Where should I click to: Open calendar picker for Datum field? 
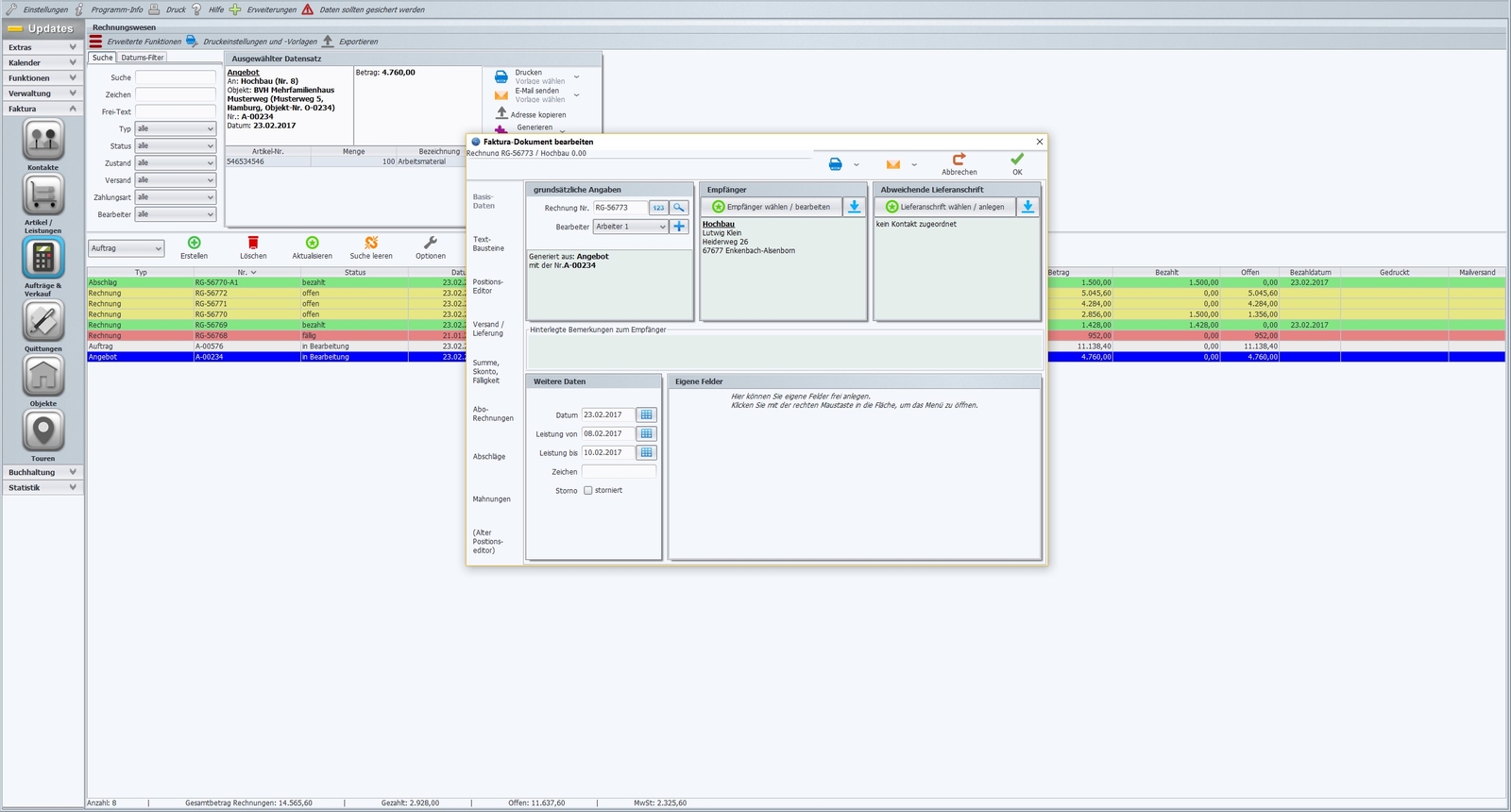tap(647, 414)
